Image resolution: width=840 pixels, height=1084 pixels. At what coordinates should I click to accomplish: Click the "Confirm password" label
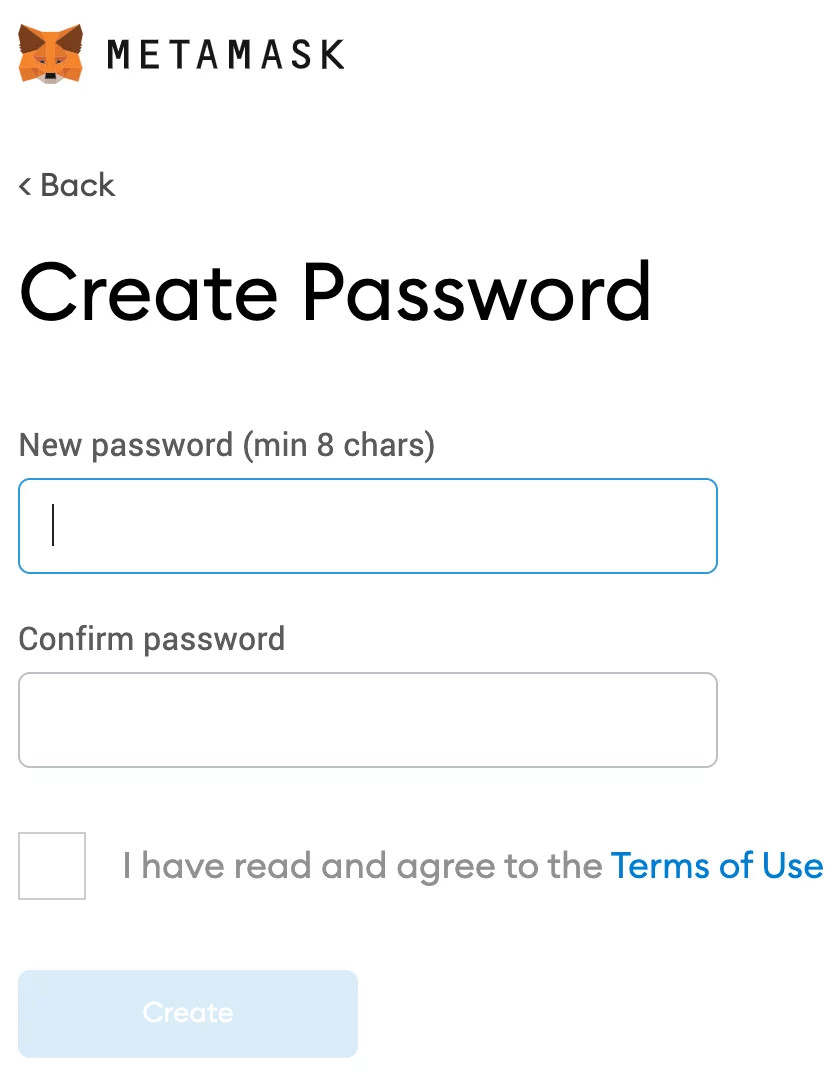tap(151, 639)
